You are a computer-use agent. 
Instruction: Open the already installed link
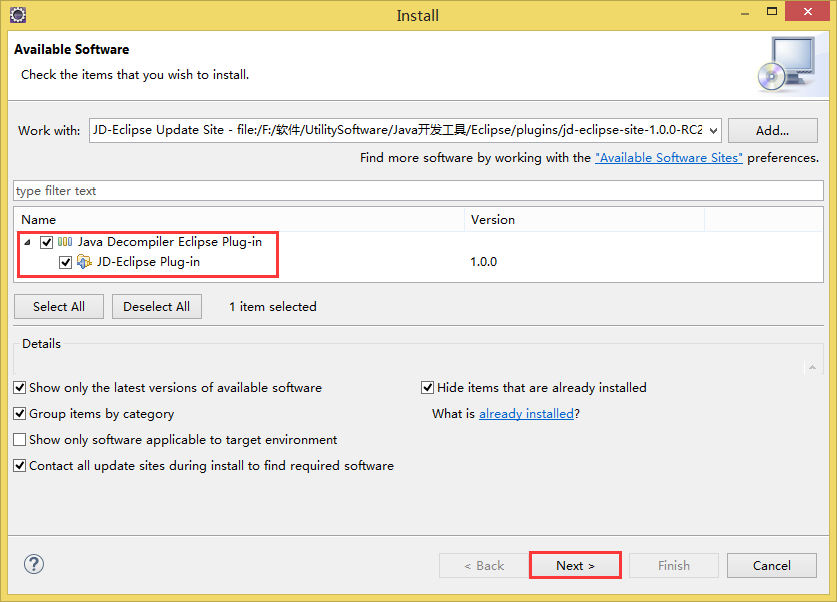tap(526, 414)
